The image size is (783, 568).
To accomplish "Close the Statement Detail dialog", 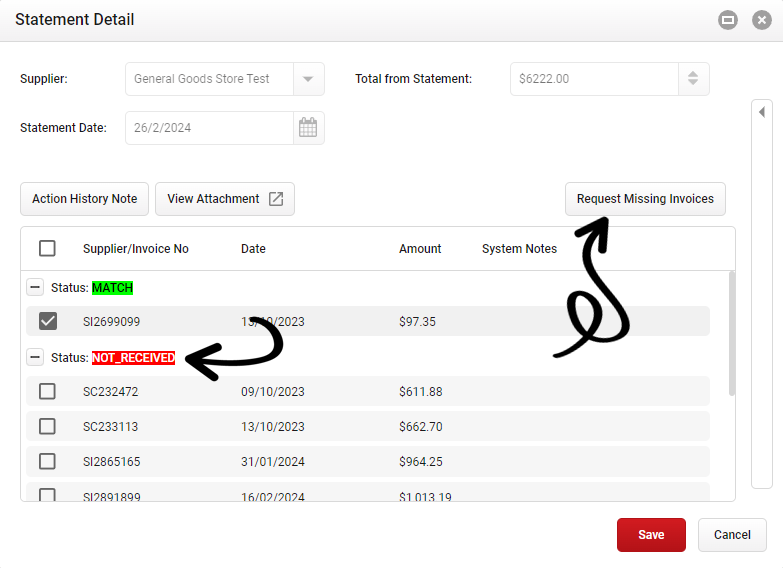I will 761,20.
